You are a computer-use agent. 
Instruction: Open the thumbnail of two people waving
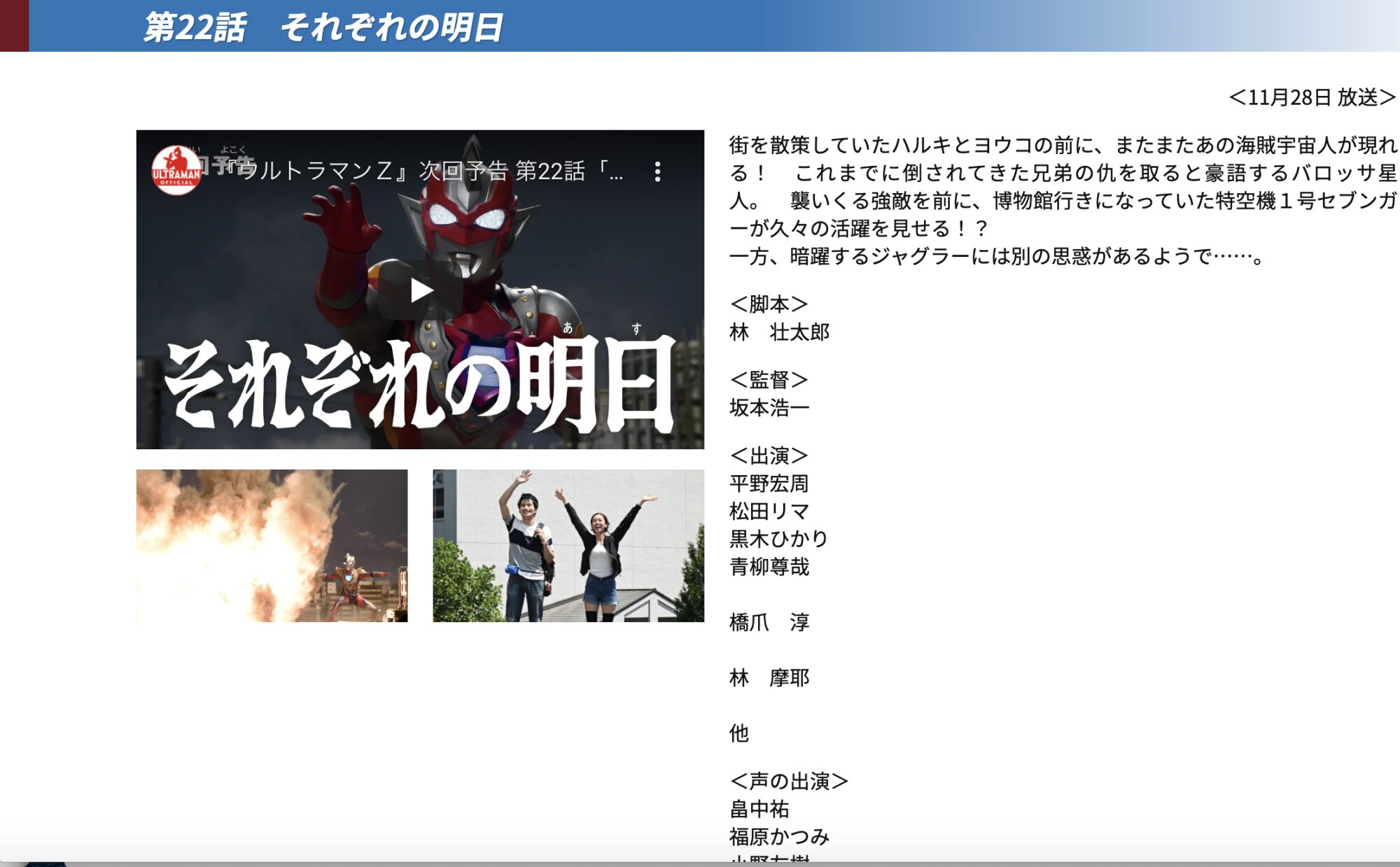[x=568, y=545]
